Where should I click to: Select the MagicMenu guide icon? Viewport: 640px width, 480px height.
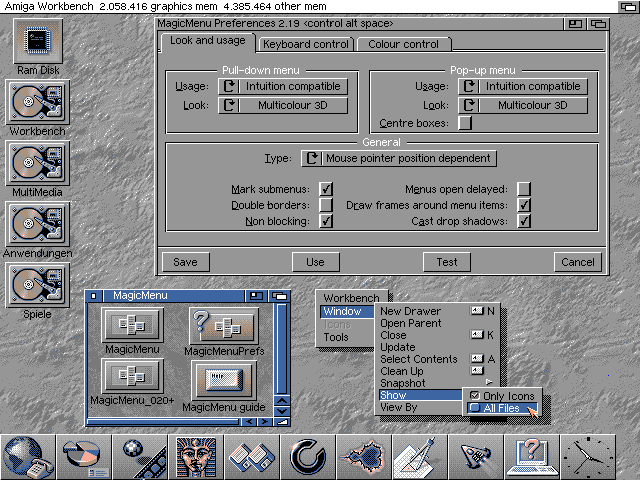pos(224,380)
